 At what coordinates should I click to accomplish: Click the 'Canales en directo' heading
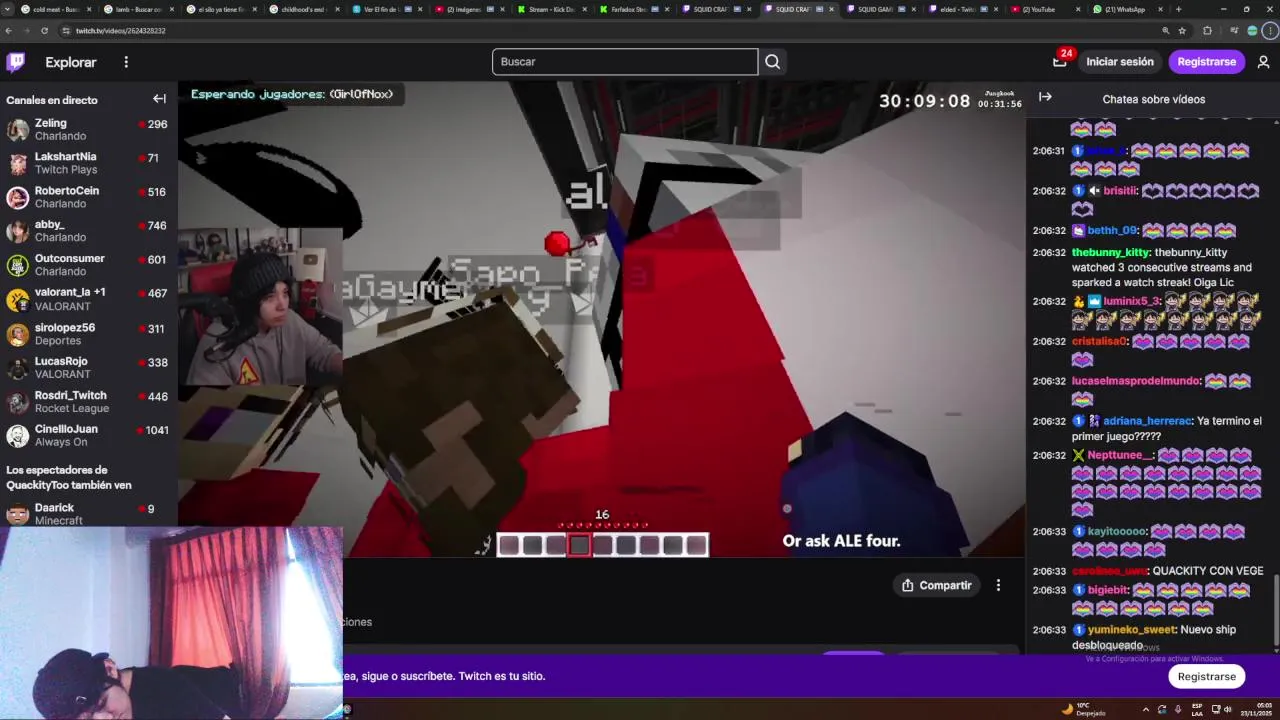click(52, 100)
